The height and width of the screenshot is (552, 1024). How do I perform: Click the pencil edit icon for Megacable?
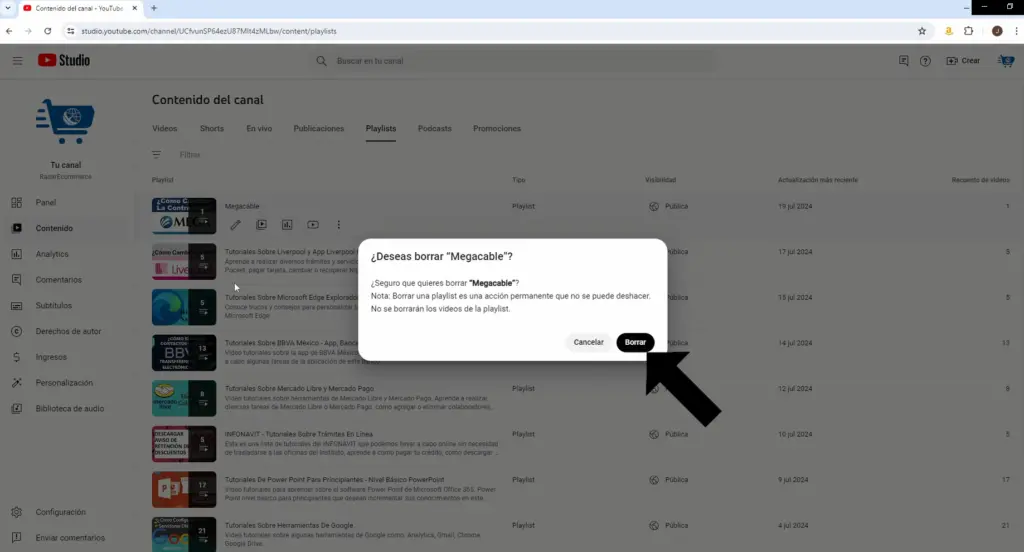coord(235,225)
